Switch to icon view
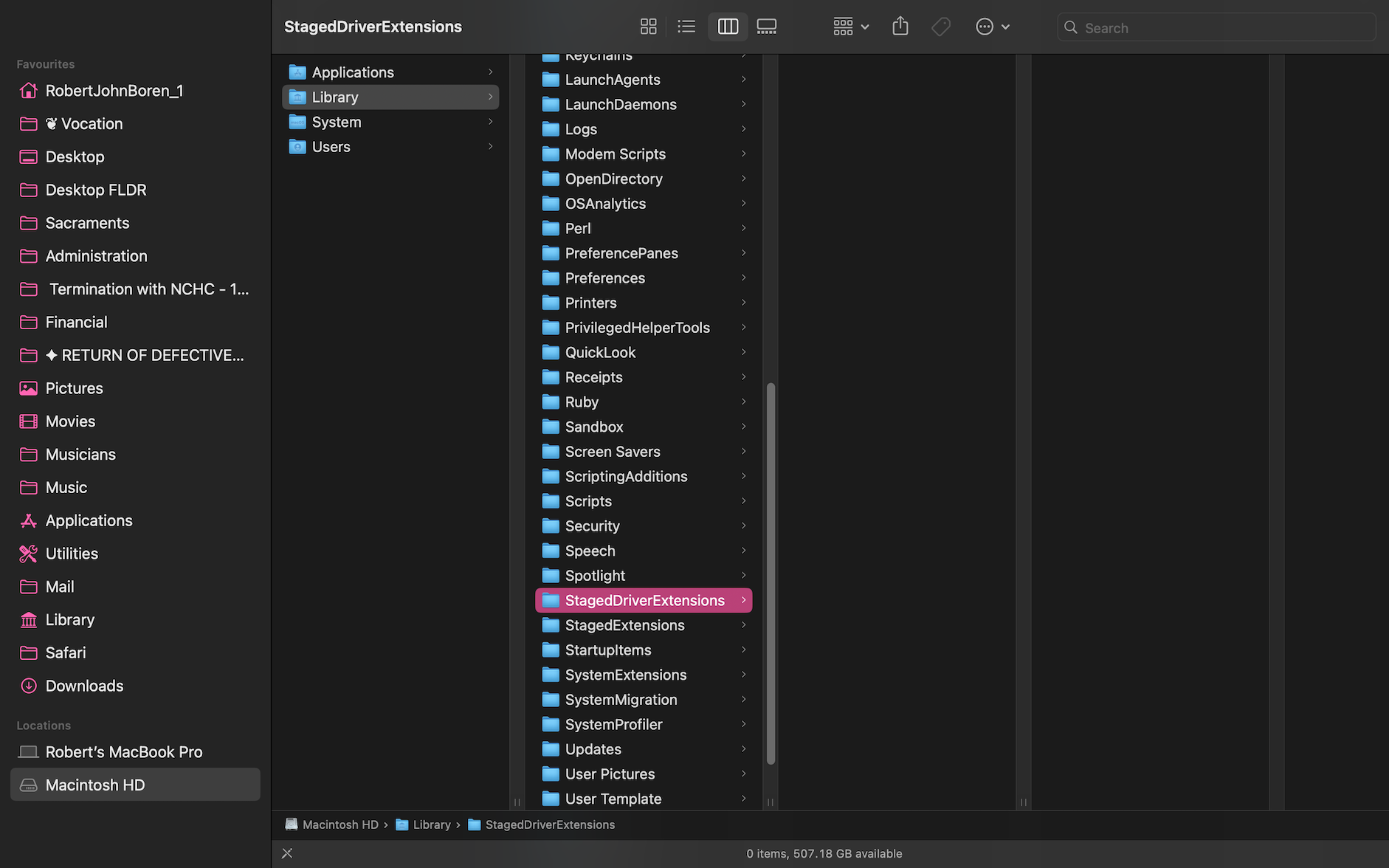This screenshot has width=1389, height=868. [648, 27]
